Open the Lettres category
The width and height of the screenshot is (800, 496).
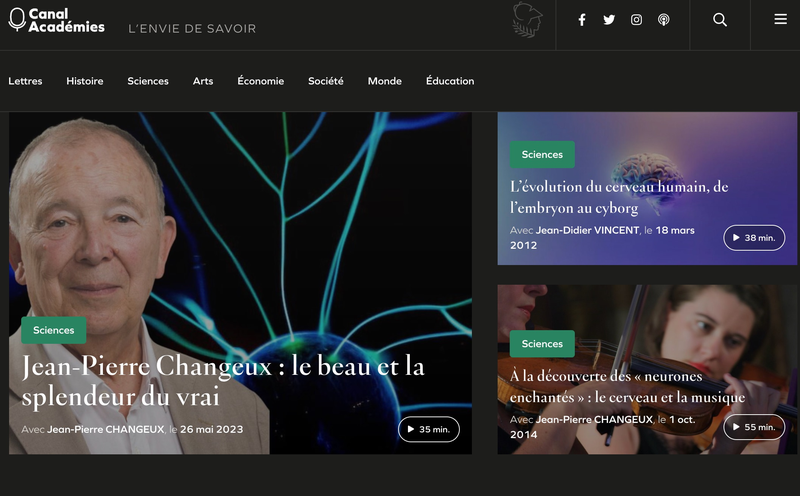(25, 81)
